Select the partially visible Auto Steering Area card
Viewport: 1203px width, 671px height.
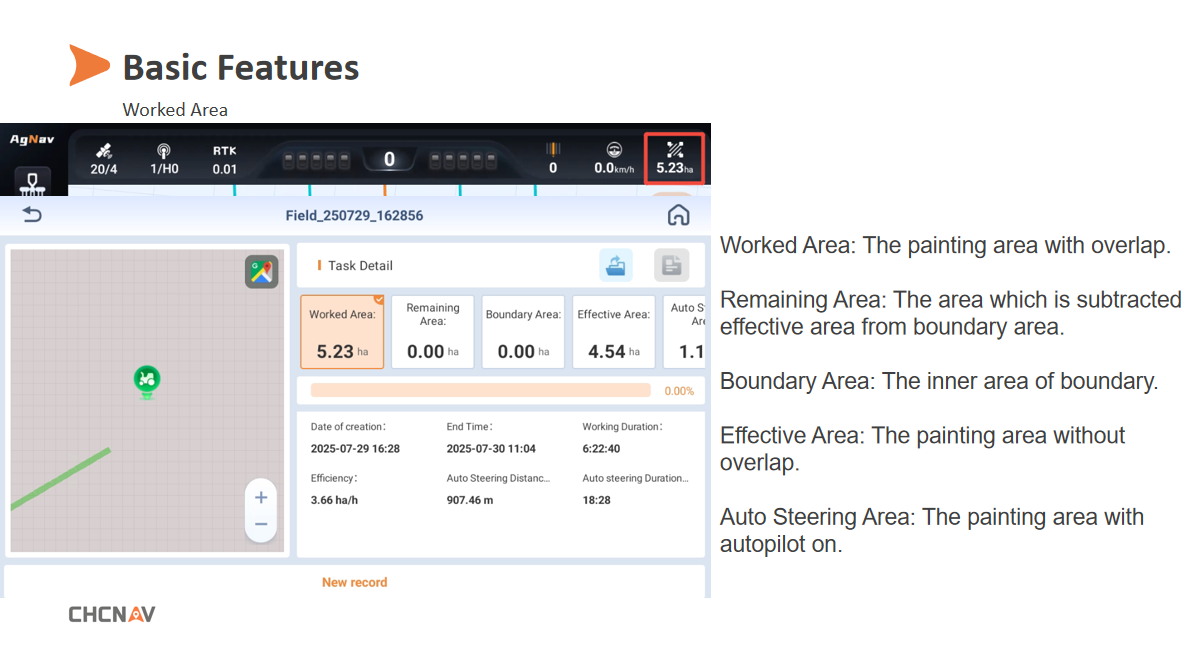tap(687, 332)
